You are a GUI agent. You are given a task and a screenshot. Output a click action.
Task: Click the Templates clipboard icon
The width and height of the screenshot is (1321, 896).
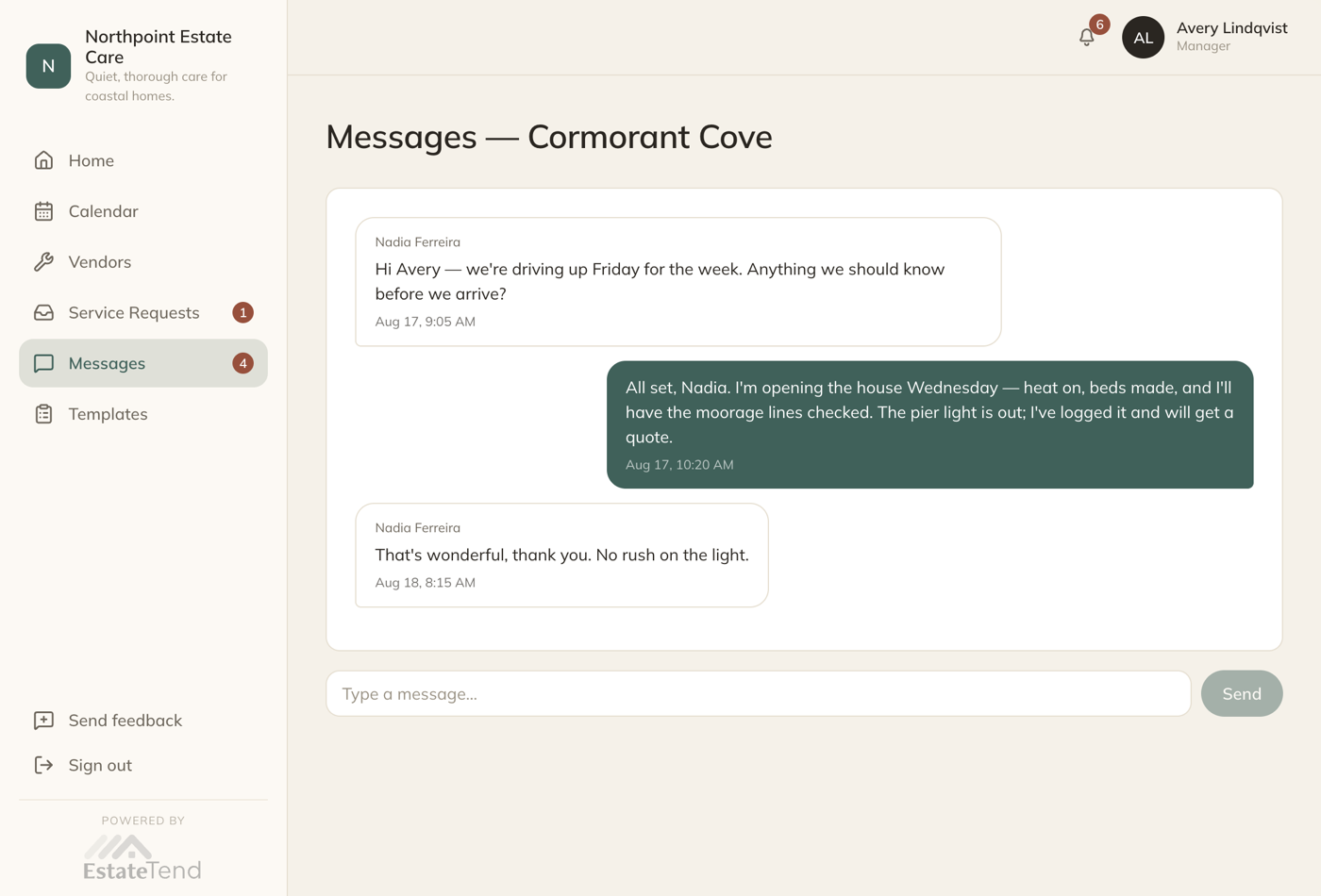[x=43, y=414]
